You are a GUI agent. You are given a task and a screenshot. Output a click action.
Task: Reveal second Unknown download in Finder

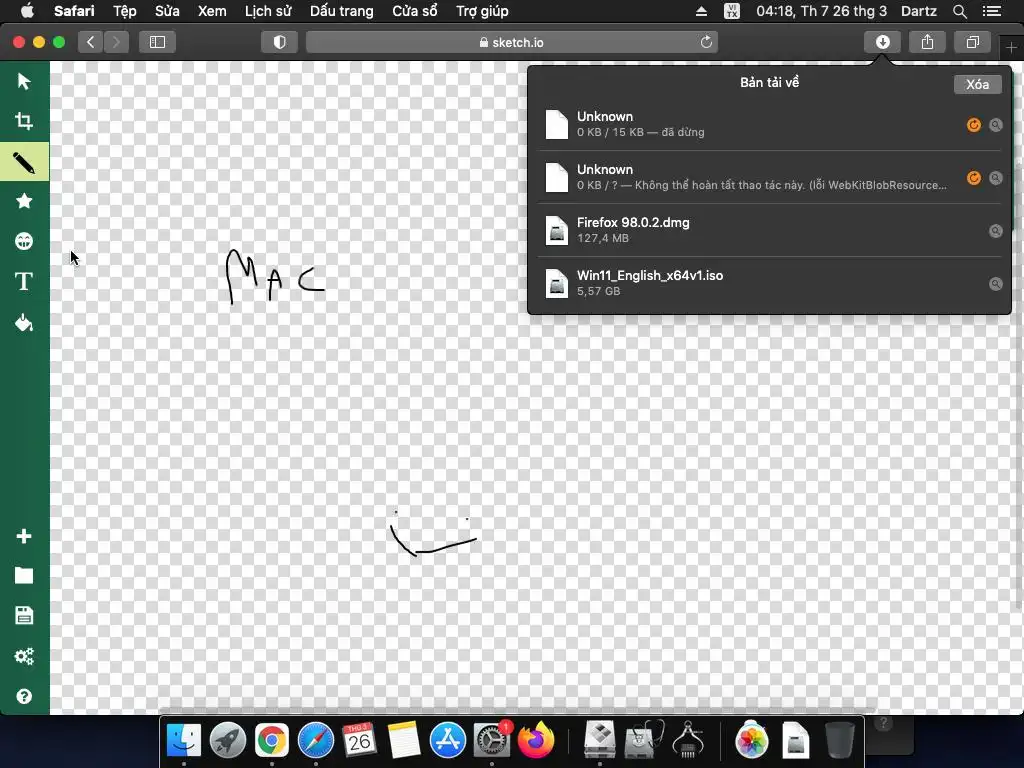(995, 178)
